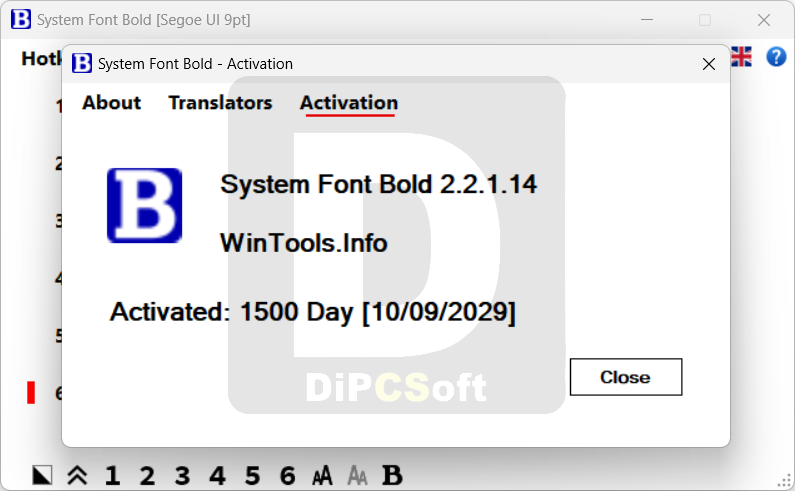Click the main window title bar B icon
The width and height of the screenshot is (795, 491).
point(21,19)
